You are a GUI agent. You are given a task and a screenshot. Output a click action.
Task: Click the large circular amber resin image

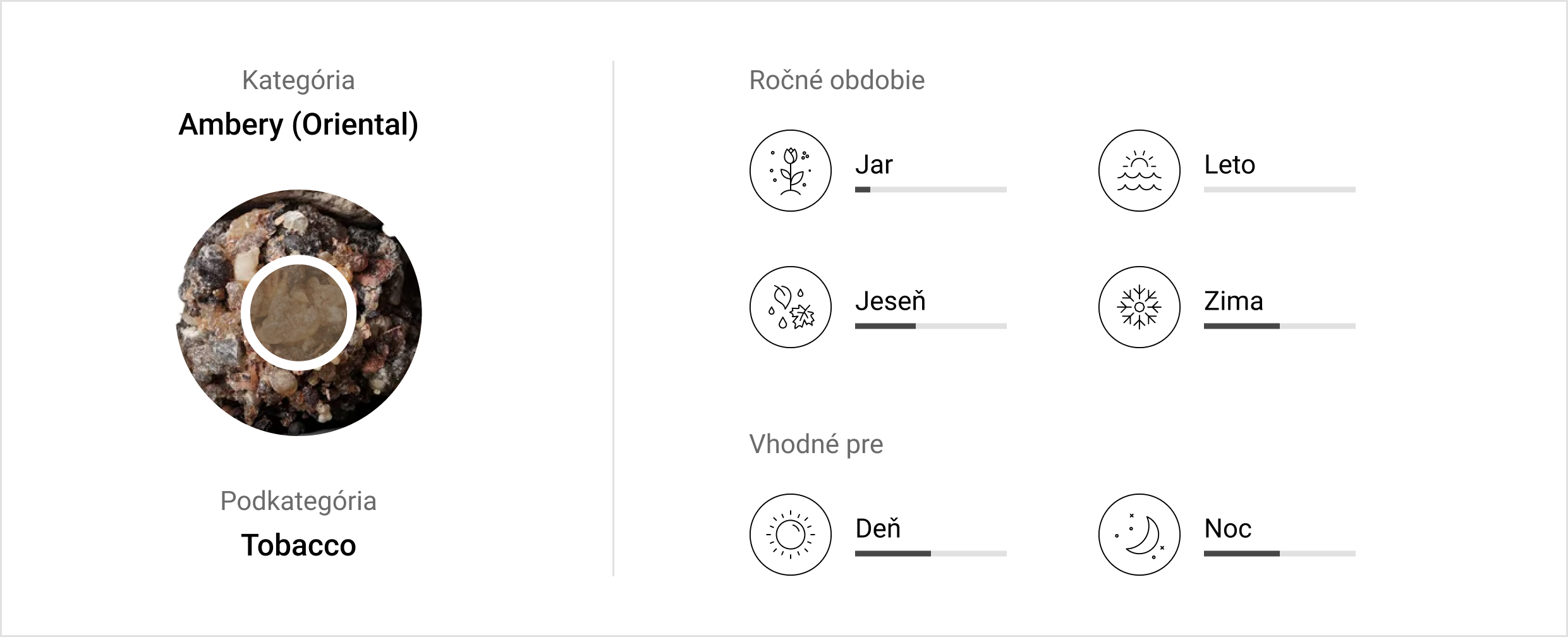[x=298, y=313]
